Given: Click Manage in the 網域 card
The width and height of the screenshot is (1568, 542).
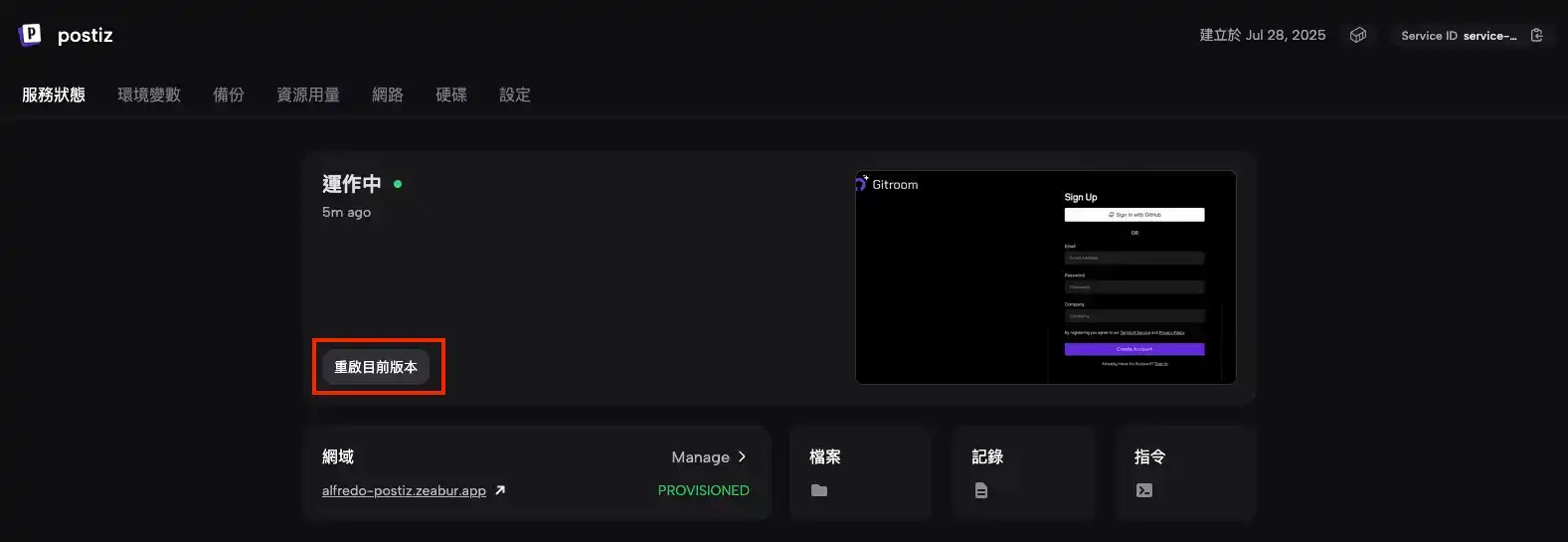Looking at the screenshot, I should coord(700,456).
